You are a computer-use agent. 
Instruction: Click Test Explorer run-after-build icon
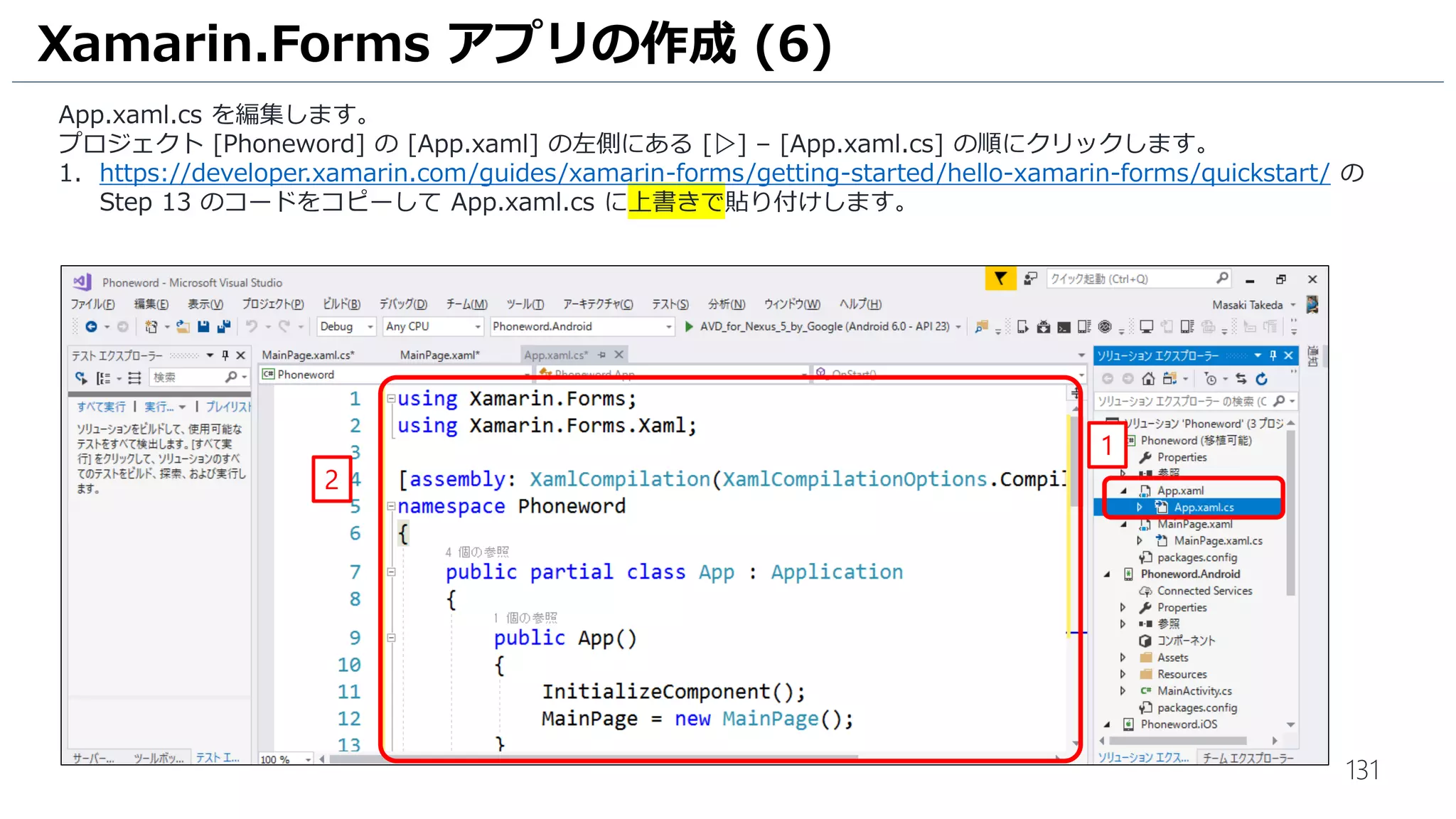81,378
